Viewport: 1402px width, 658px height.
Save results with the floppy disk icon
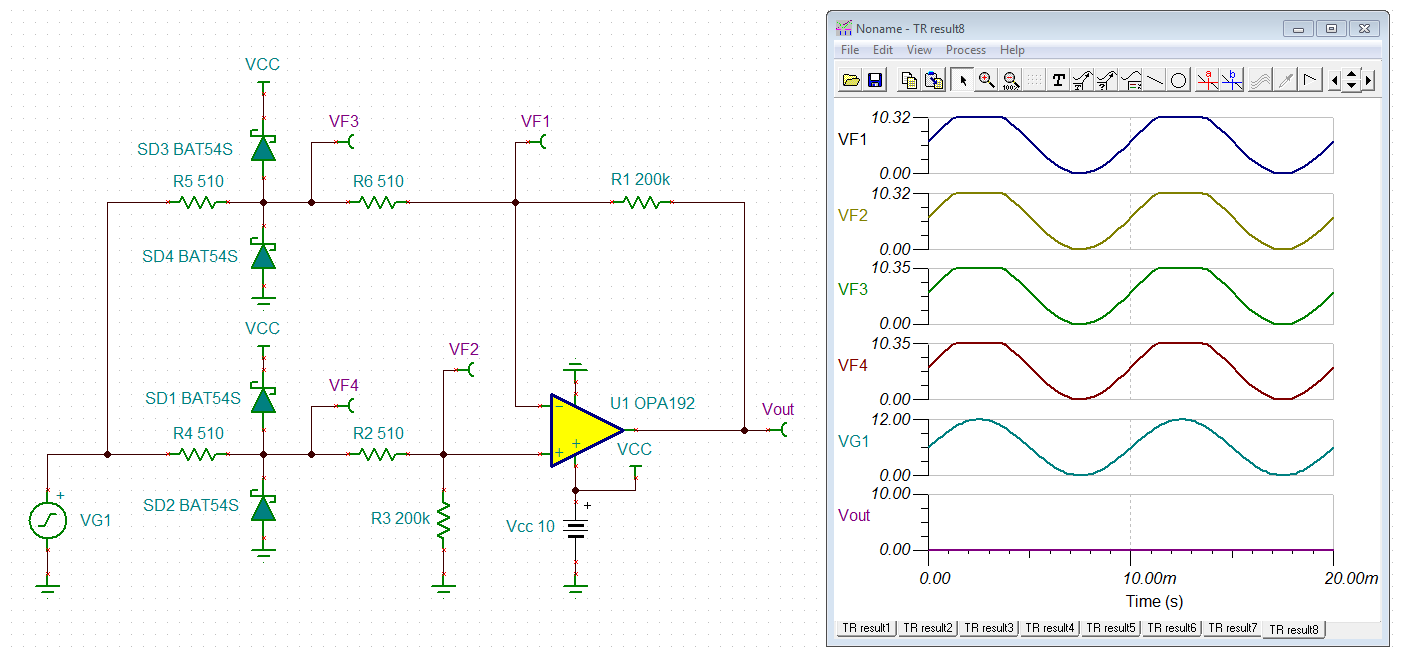(873, 80)
